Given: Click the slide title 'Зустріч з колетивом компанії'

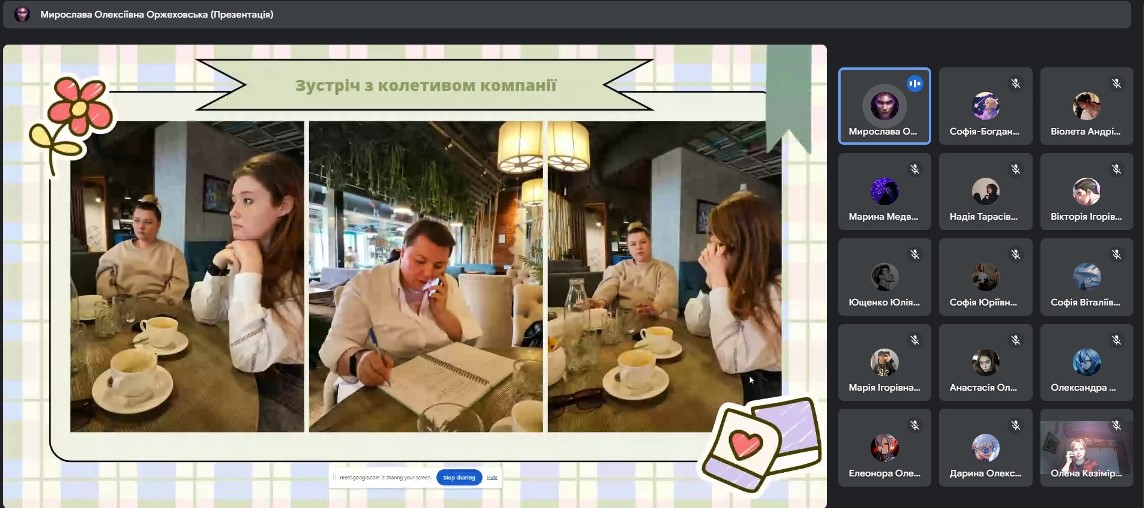Looking at the screenshot, I should pyautogui.click(x=425, y=85).
